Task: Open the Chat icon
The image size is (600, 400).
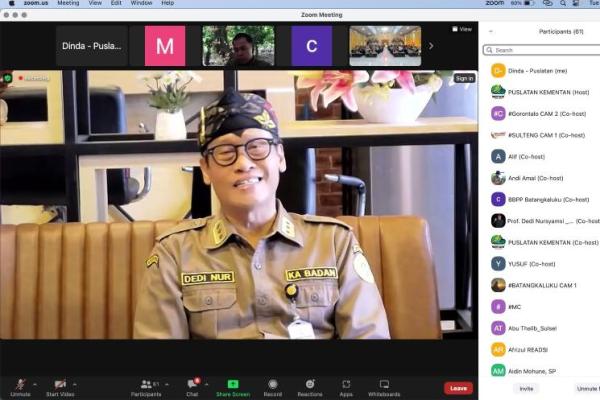Action: (192, 384)
